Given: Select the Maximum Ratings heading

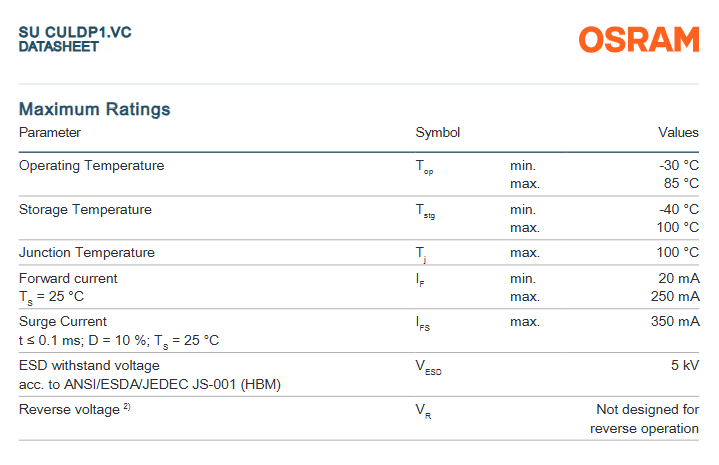Looking at the screenshot, I should [95, 109].
